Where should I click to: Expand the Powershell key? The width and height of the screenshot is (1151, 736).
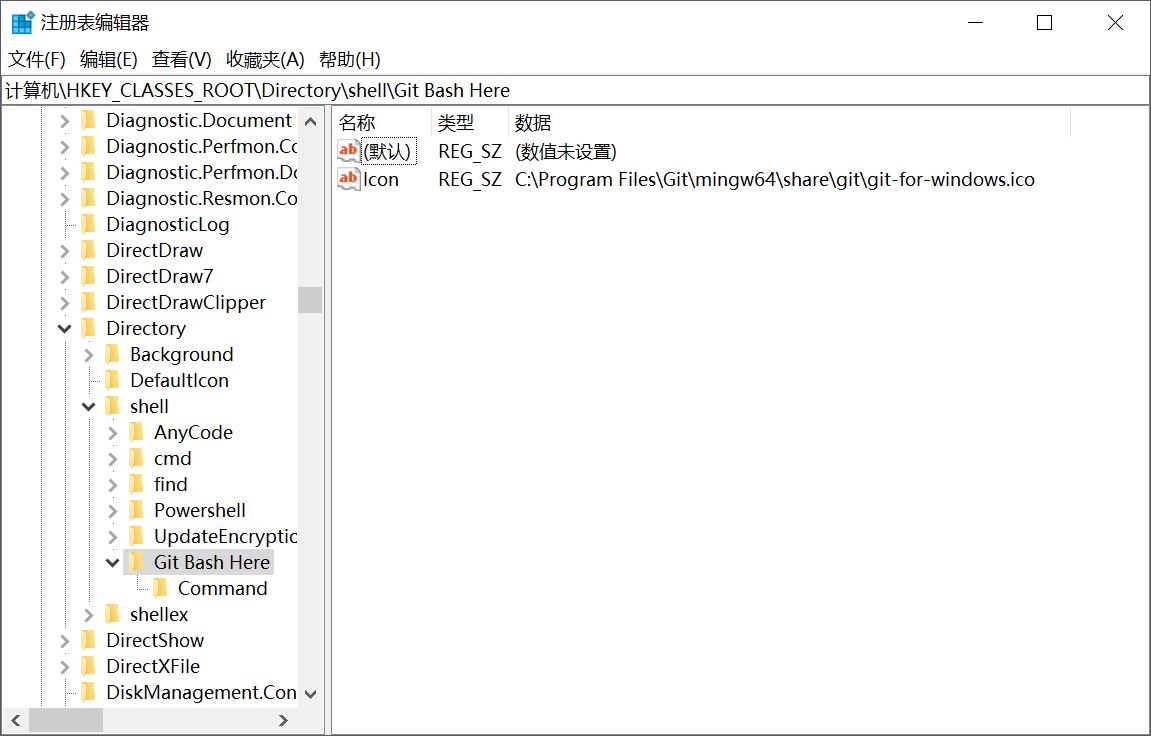113,511
